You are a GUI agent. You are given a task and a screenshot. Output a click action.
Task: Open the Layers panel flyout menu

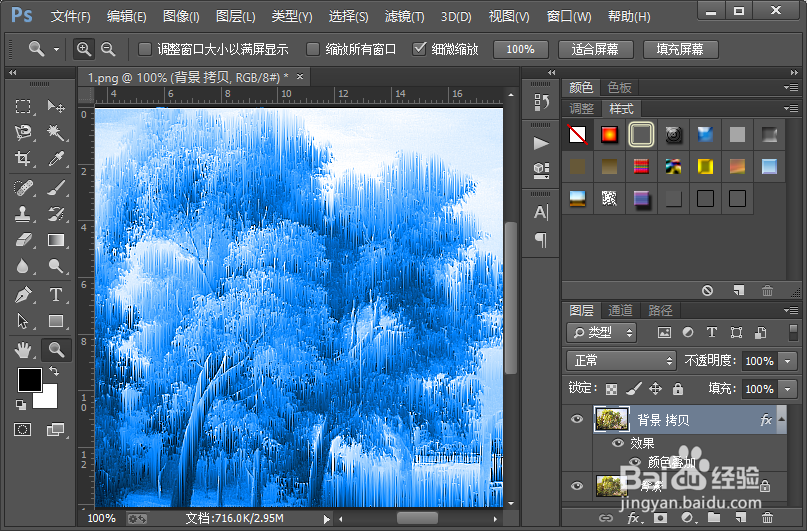tap(791, 310)
